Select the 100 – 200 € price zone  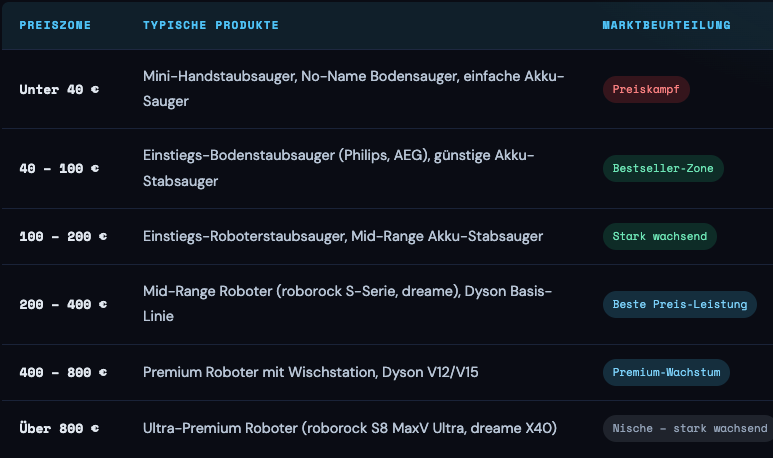[x=63, y=237]
